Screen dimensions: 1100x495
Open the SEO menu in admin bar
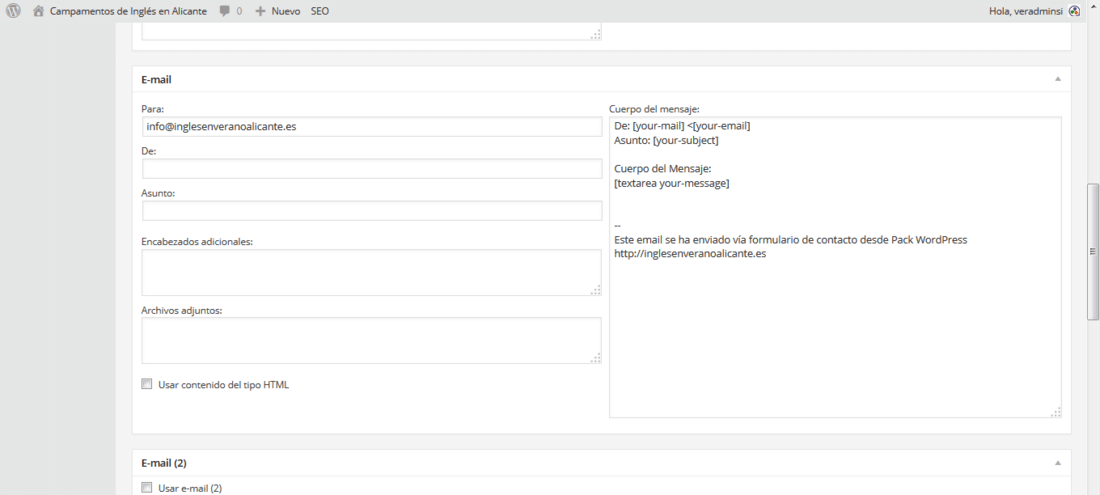[320, 11]
